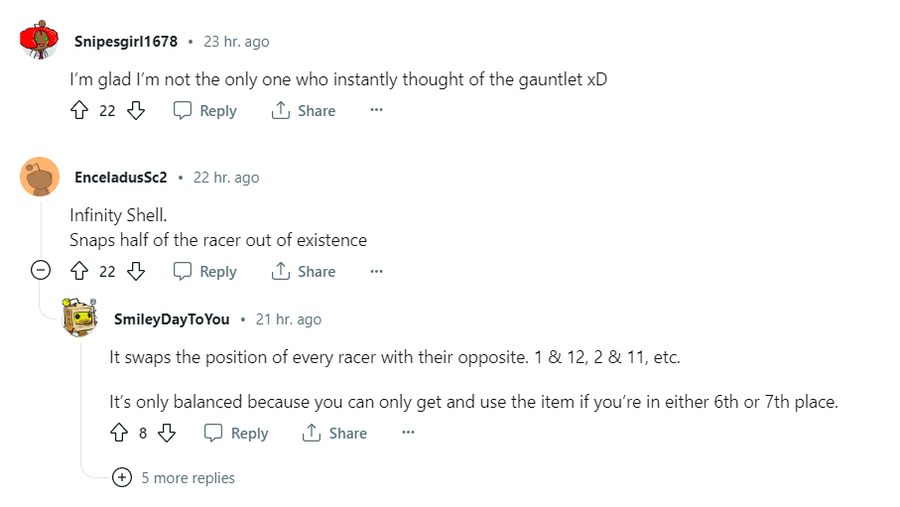Open Snipesgirl1678's avatar profile picture

[40, 41]
